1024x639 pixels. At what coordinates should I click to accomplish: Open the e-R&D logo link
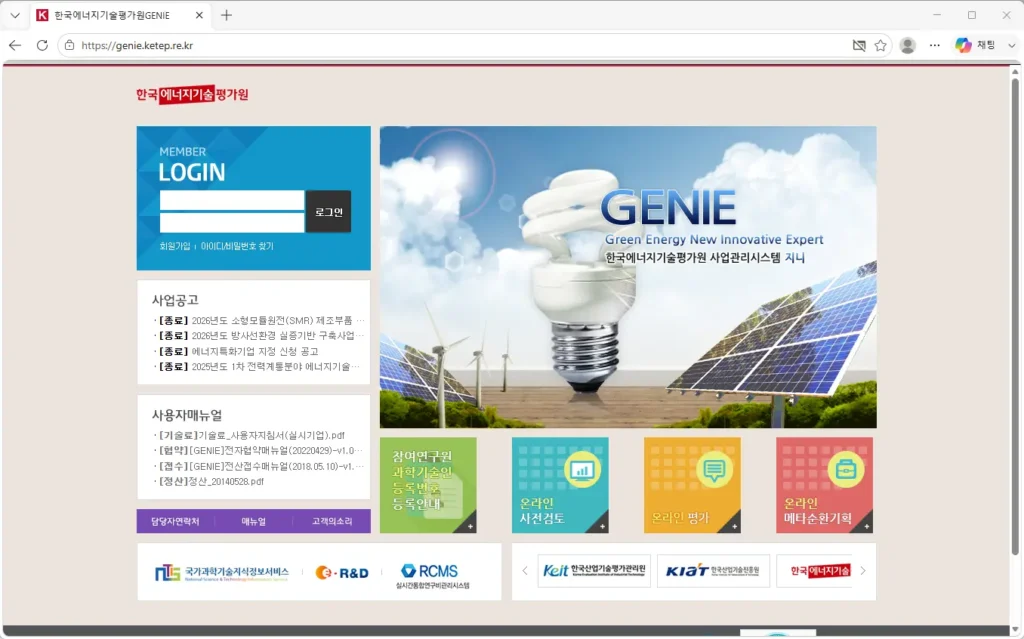342,573
